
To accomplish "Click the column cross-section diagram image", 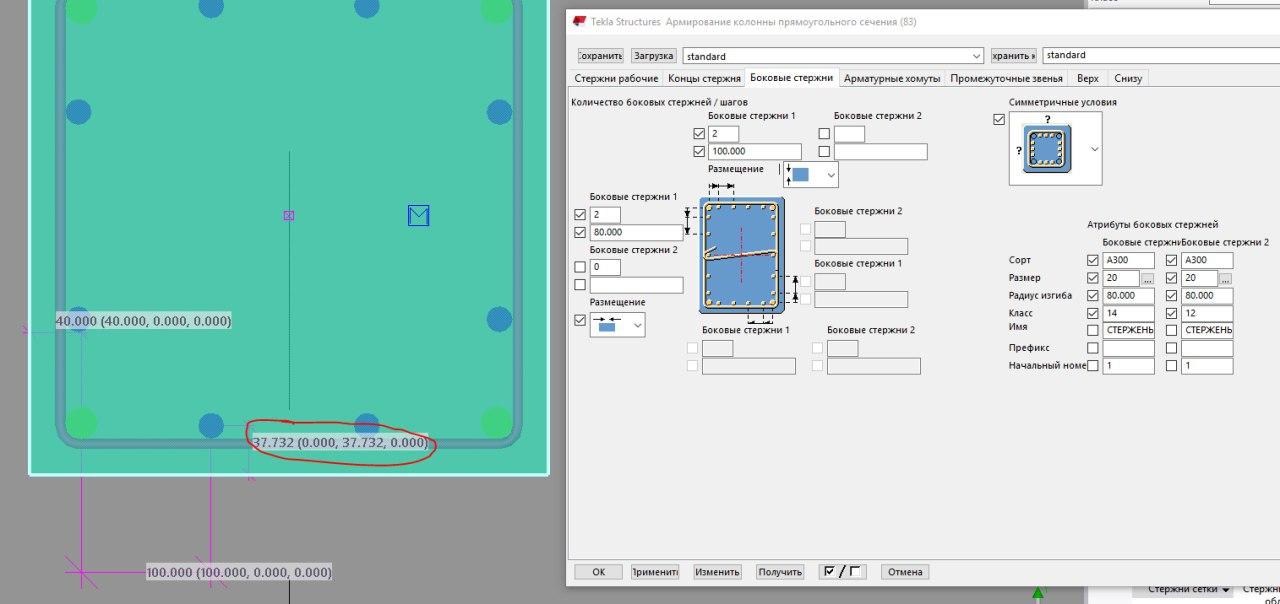I will click(x=741, y=252).
